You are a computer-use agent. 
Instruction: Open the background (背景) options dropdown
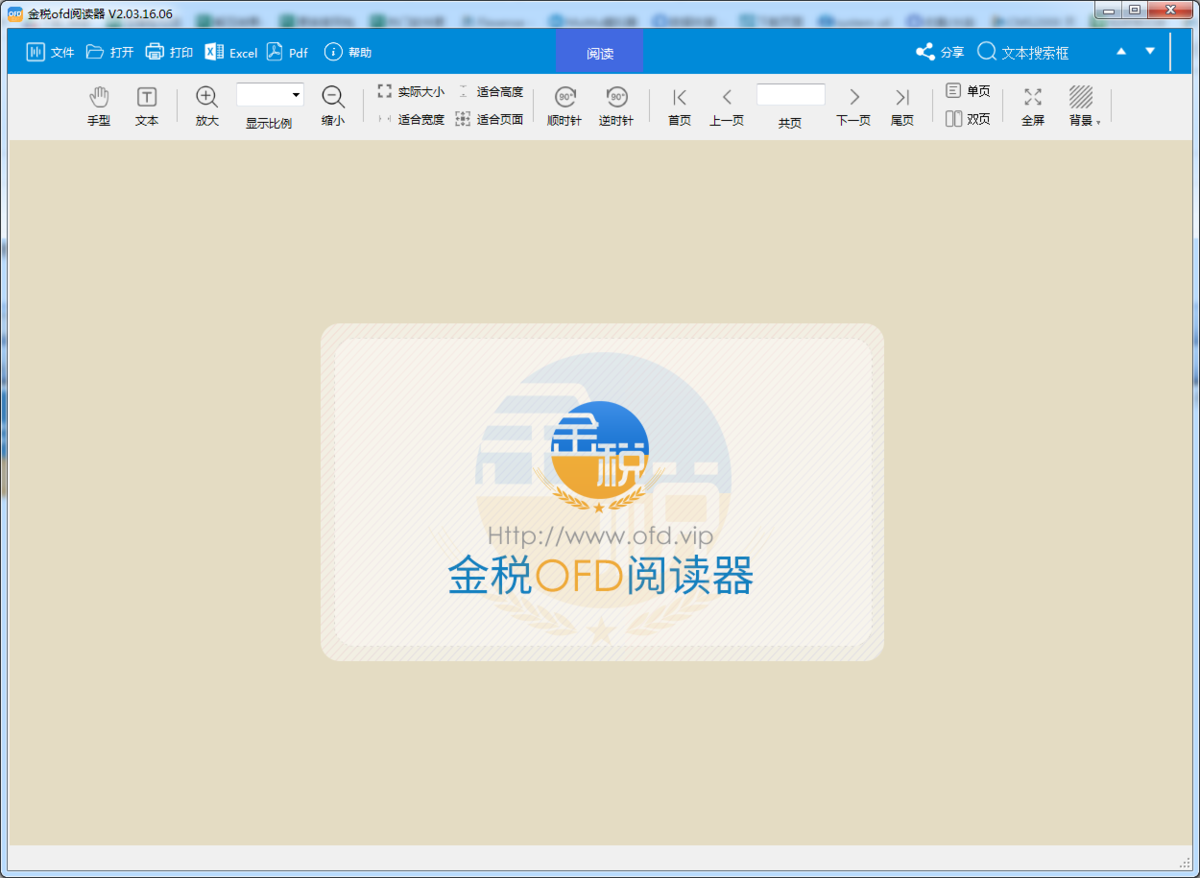click(1083, 104)
